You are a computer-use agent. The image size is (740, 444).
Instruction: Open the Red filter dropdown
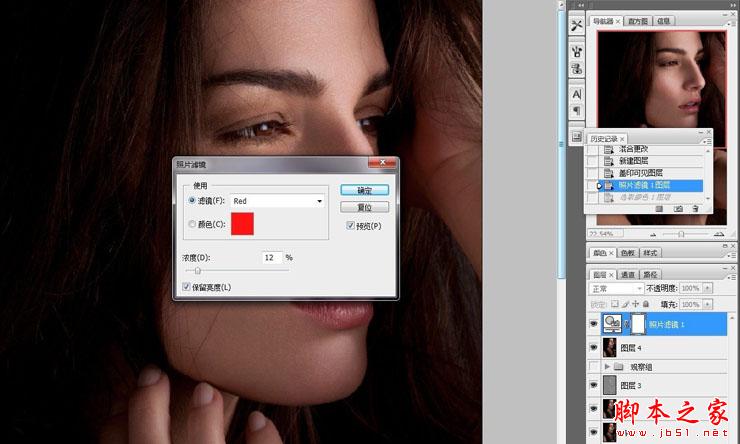coord(277,201)
